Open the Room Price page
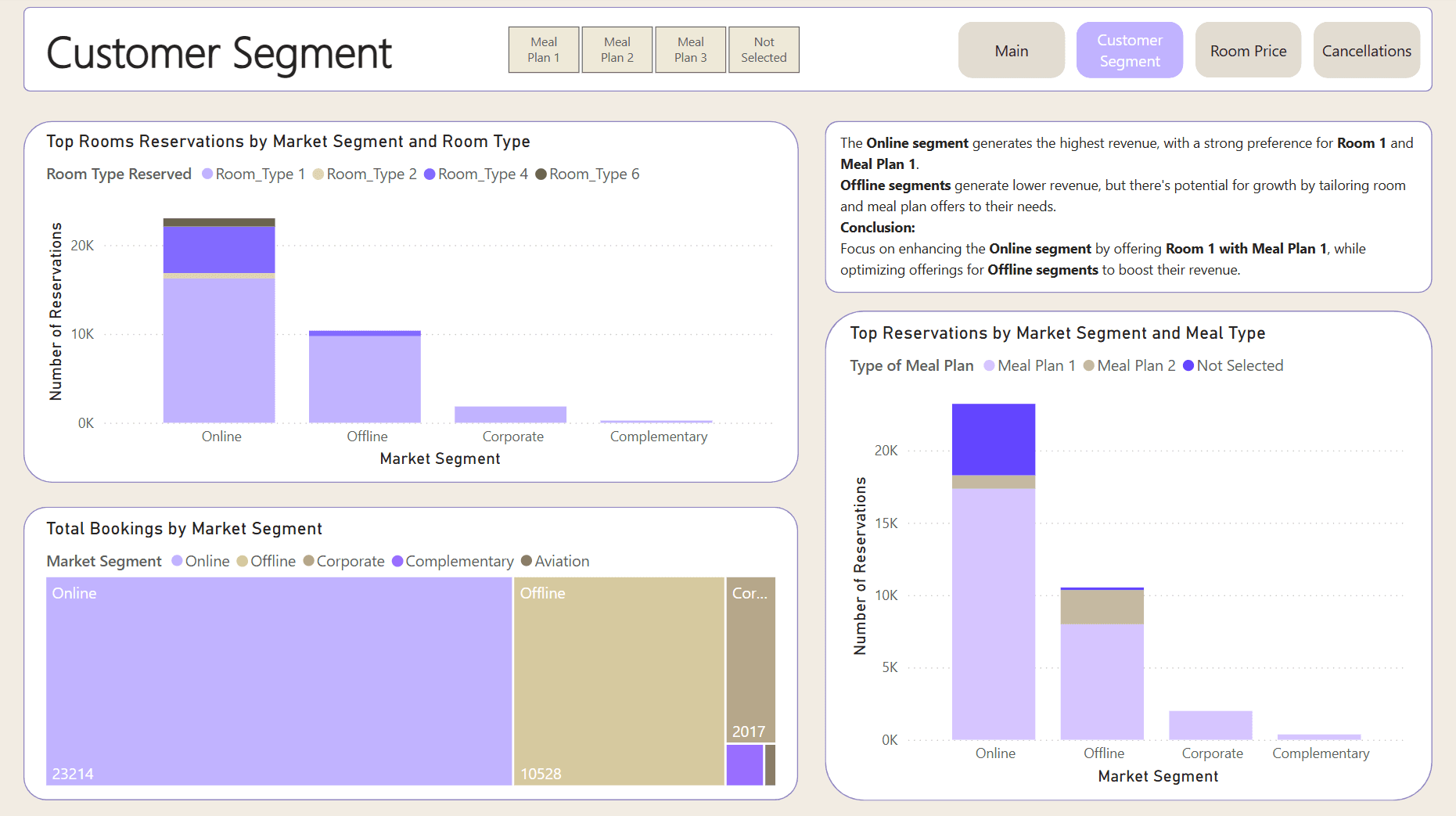 tap(1248, 51)
